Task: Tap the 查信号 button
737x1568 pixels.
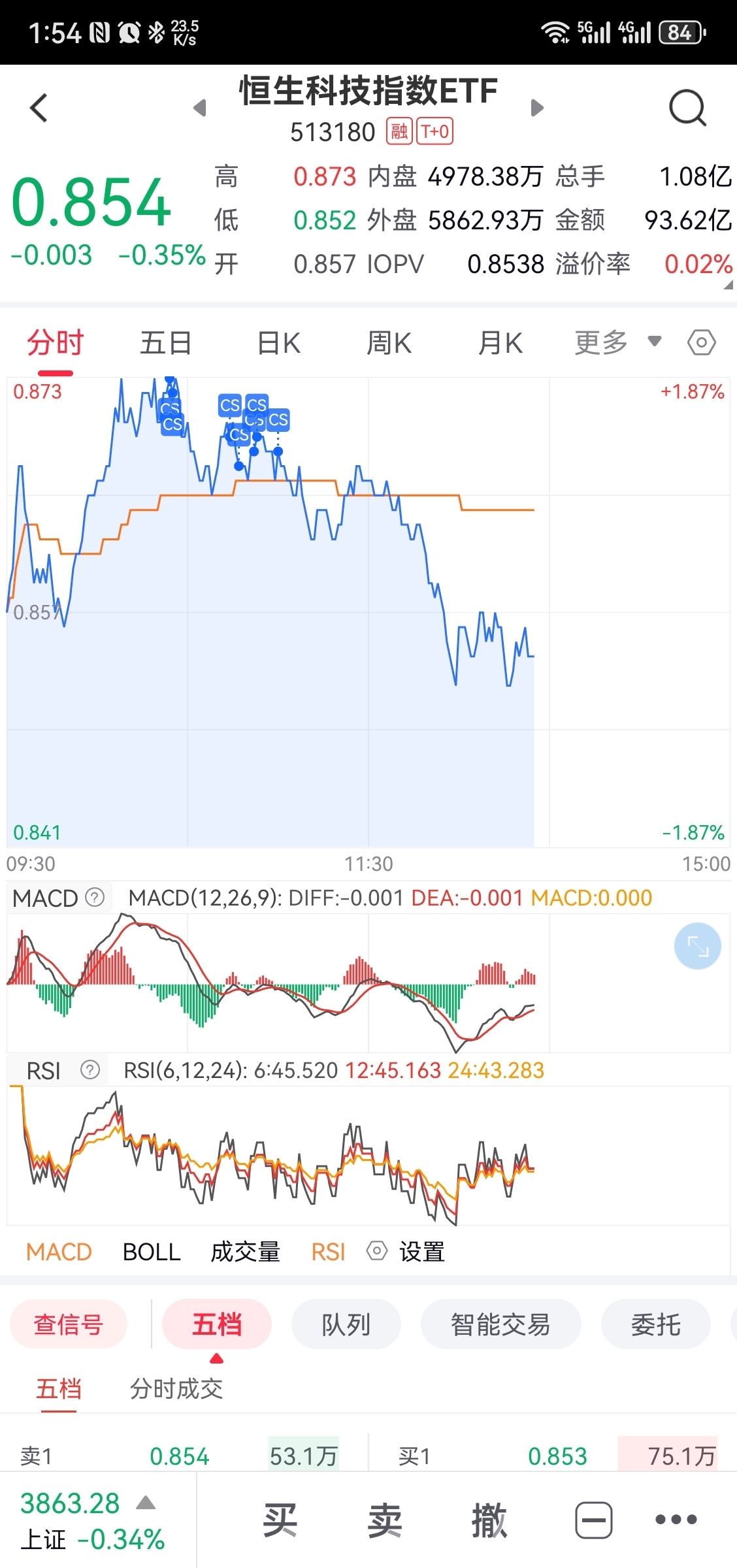Action: (x=69, y=1324)
